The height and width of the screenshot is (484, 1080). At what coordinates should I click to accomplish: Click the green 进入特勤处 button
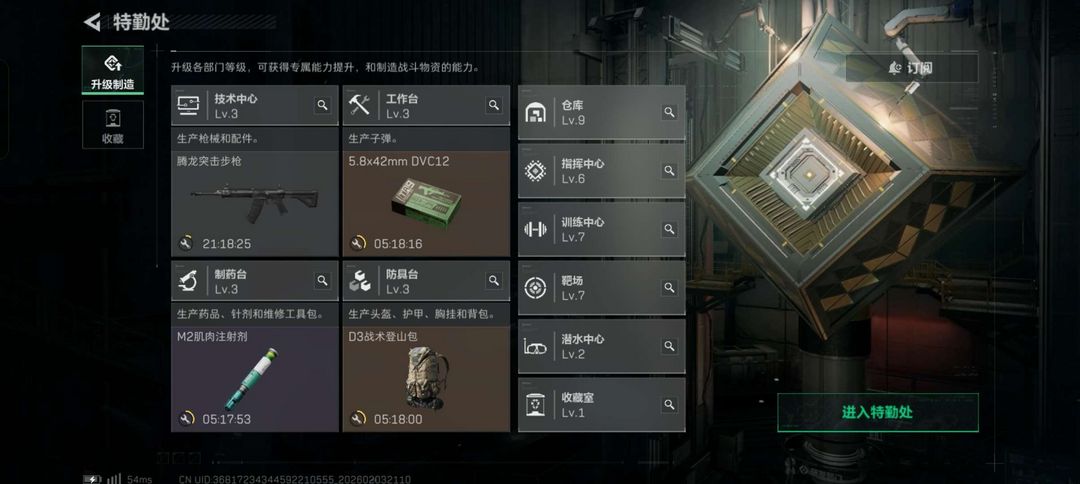(878, 412)
